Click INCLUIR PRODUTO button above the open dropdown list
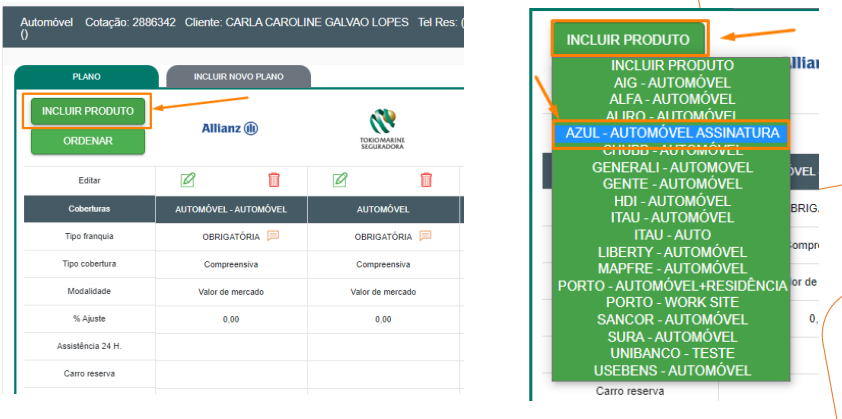Screen dimensions: 842x419 point(628,39)
